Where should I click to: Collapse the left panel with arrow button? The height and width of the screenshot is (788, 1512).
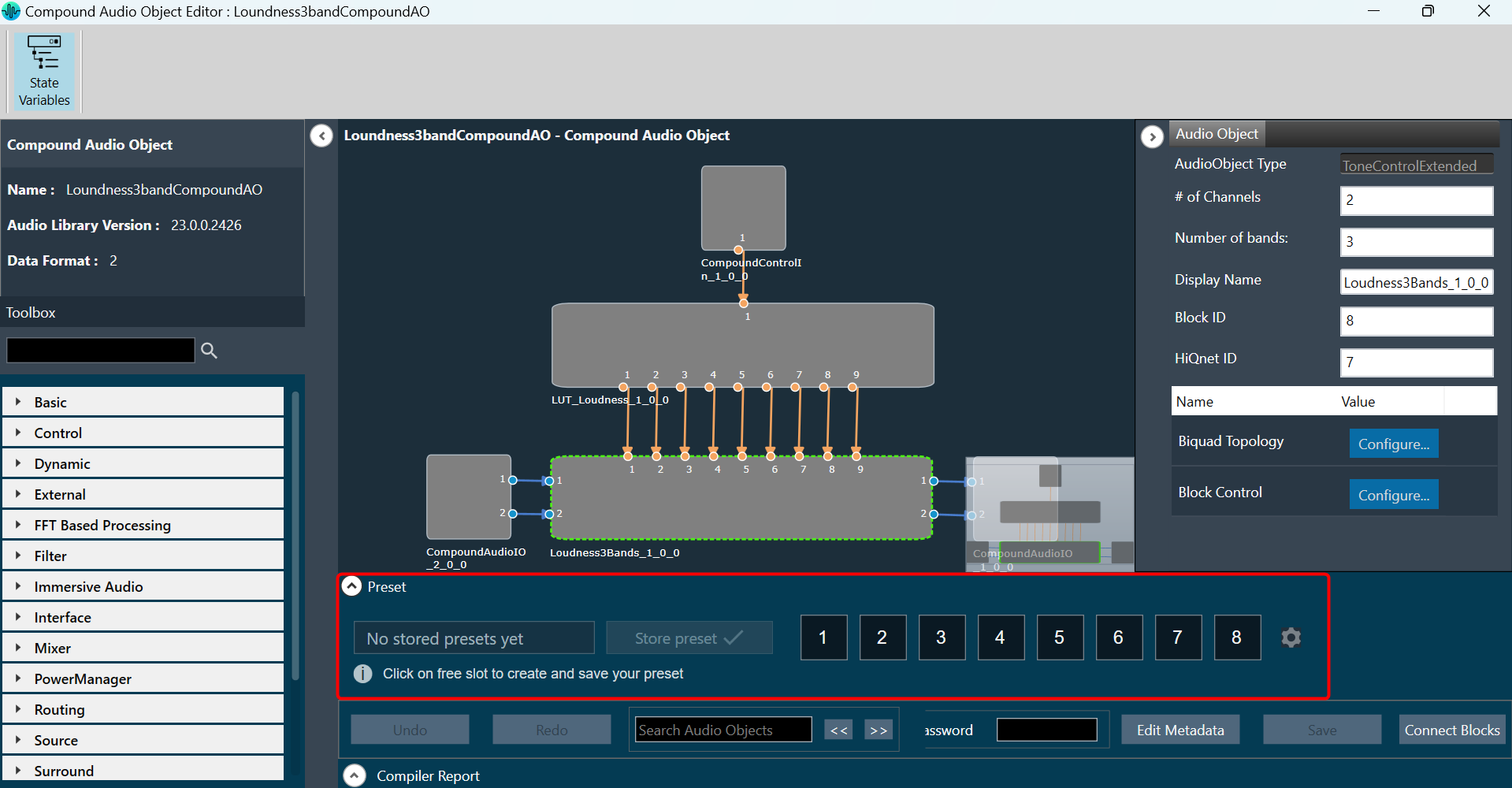pyautogui.click(x=321, y=136)
